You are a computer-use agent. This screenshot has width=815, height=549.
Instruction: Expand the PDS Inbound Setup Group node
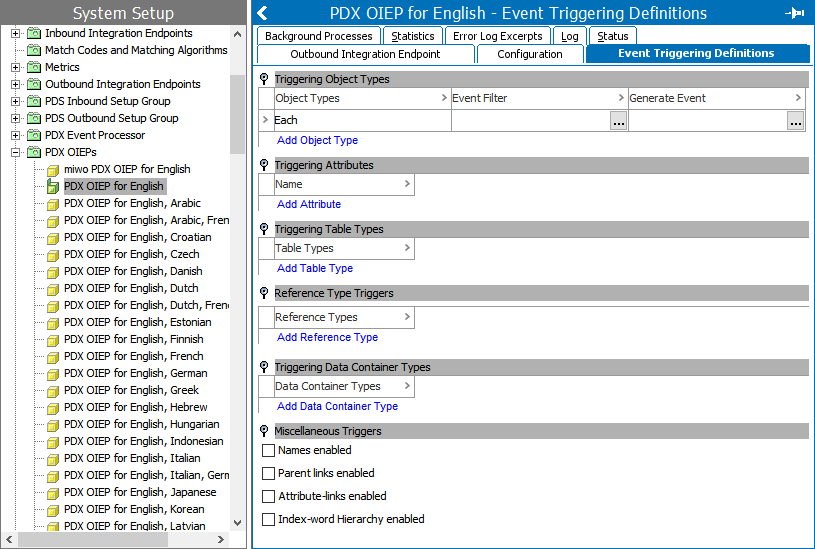tap(16, 101)
